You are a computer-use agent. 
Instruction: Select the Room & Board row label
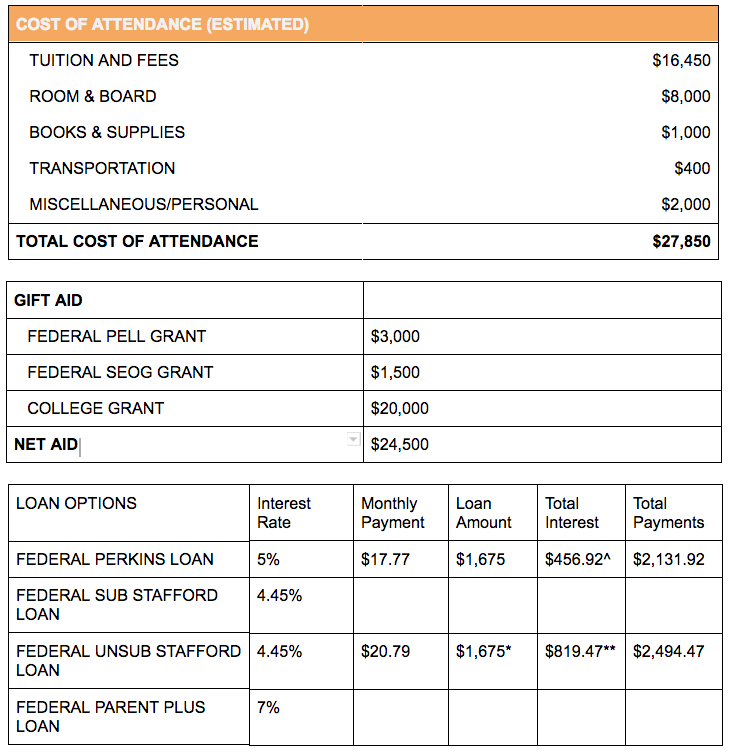pyautogui.click(x=93, y=97)
